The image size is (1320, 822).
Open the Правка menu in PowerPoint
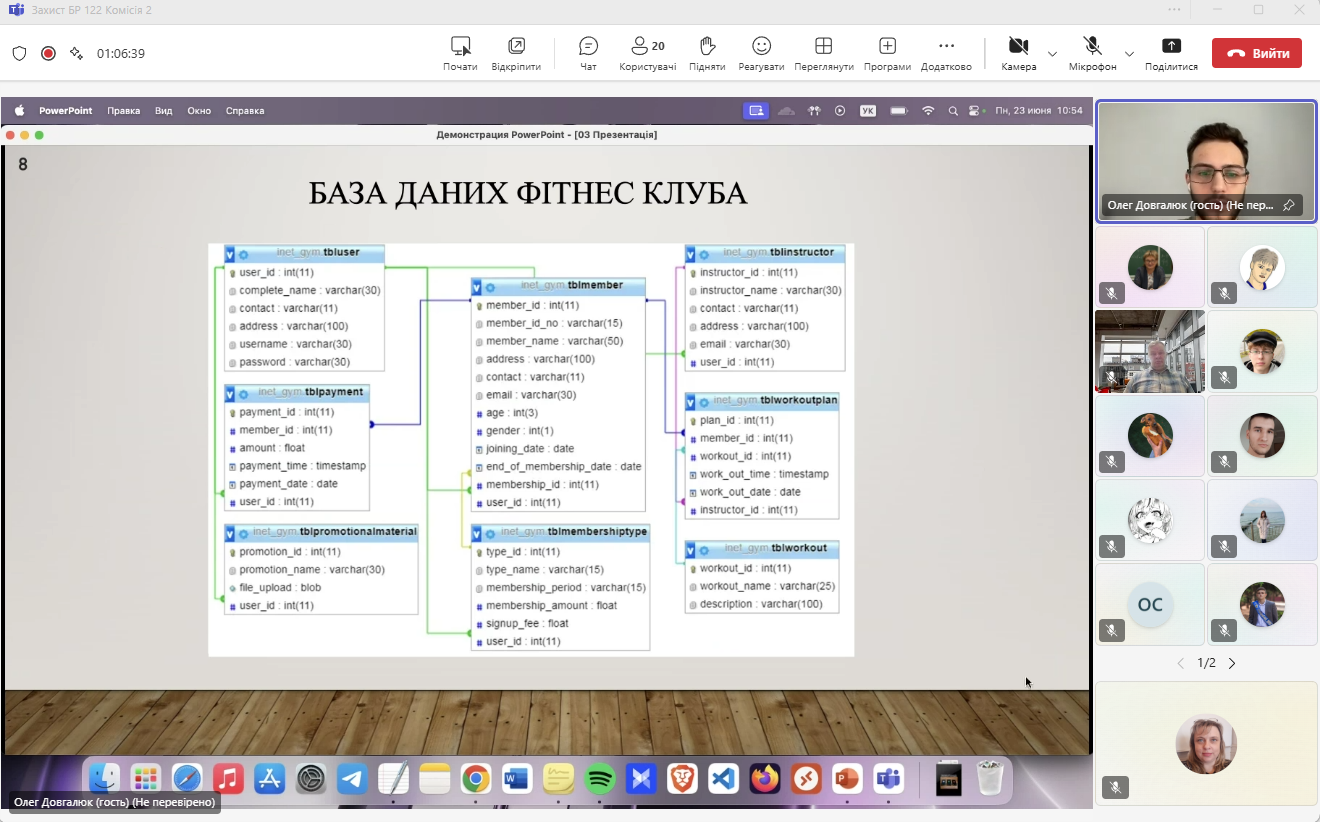(x=123, y=111)
